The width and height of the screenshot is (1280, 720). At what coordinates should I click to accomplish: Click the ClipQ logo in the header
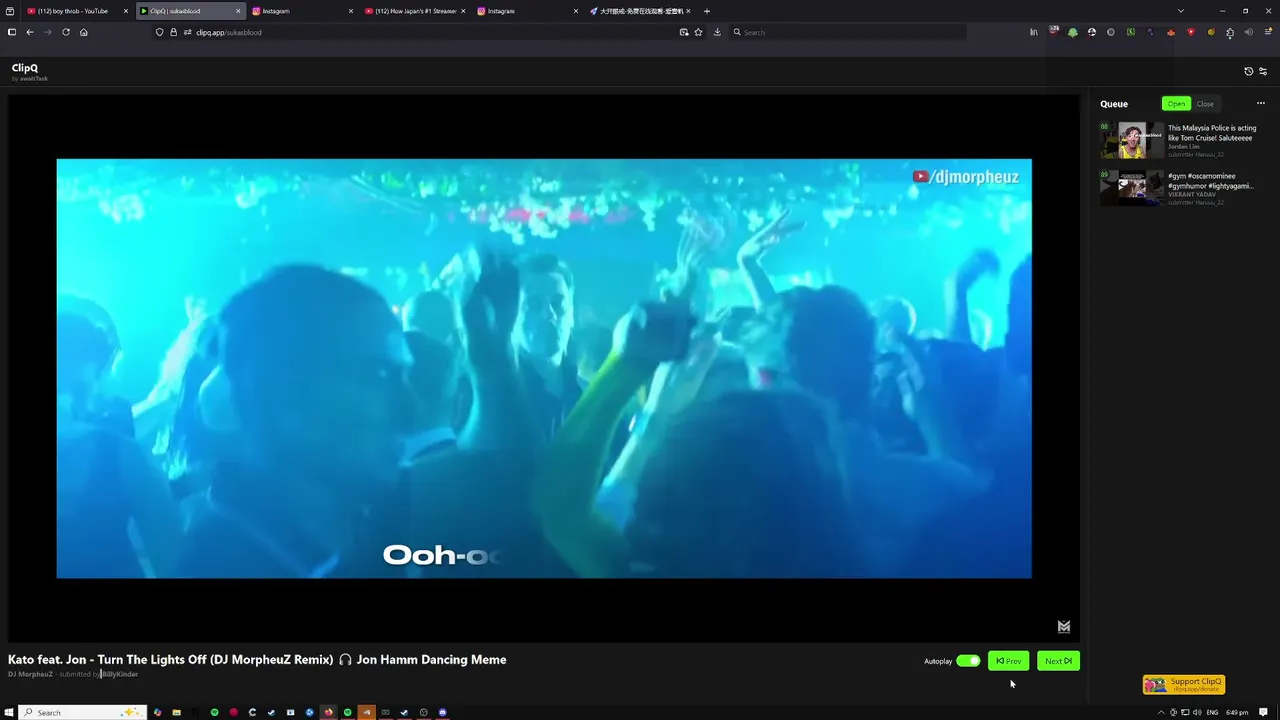click(25, 68)
